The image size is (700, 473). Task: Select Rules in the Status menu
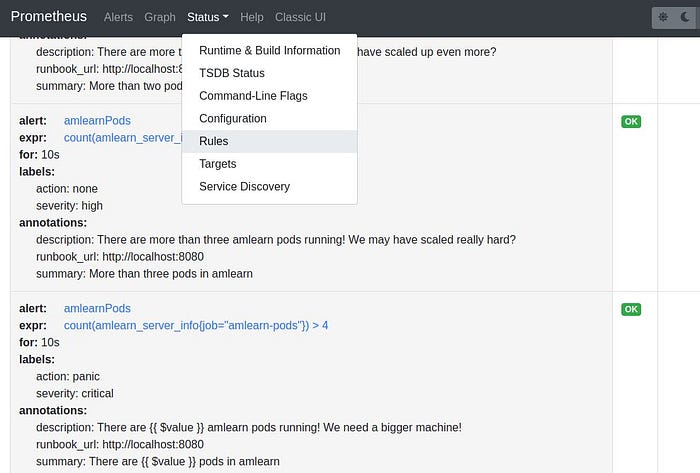click(x=270, y=141)
